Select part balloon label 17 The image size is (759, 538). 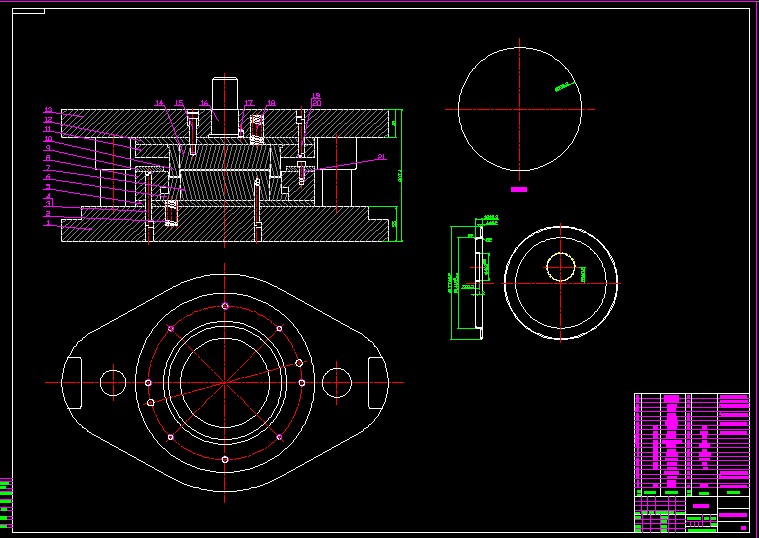coord(249,103)
